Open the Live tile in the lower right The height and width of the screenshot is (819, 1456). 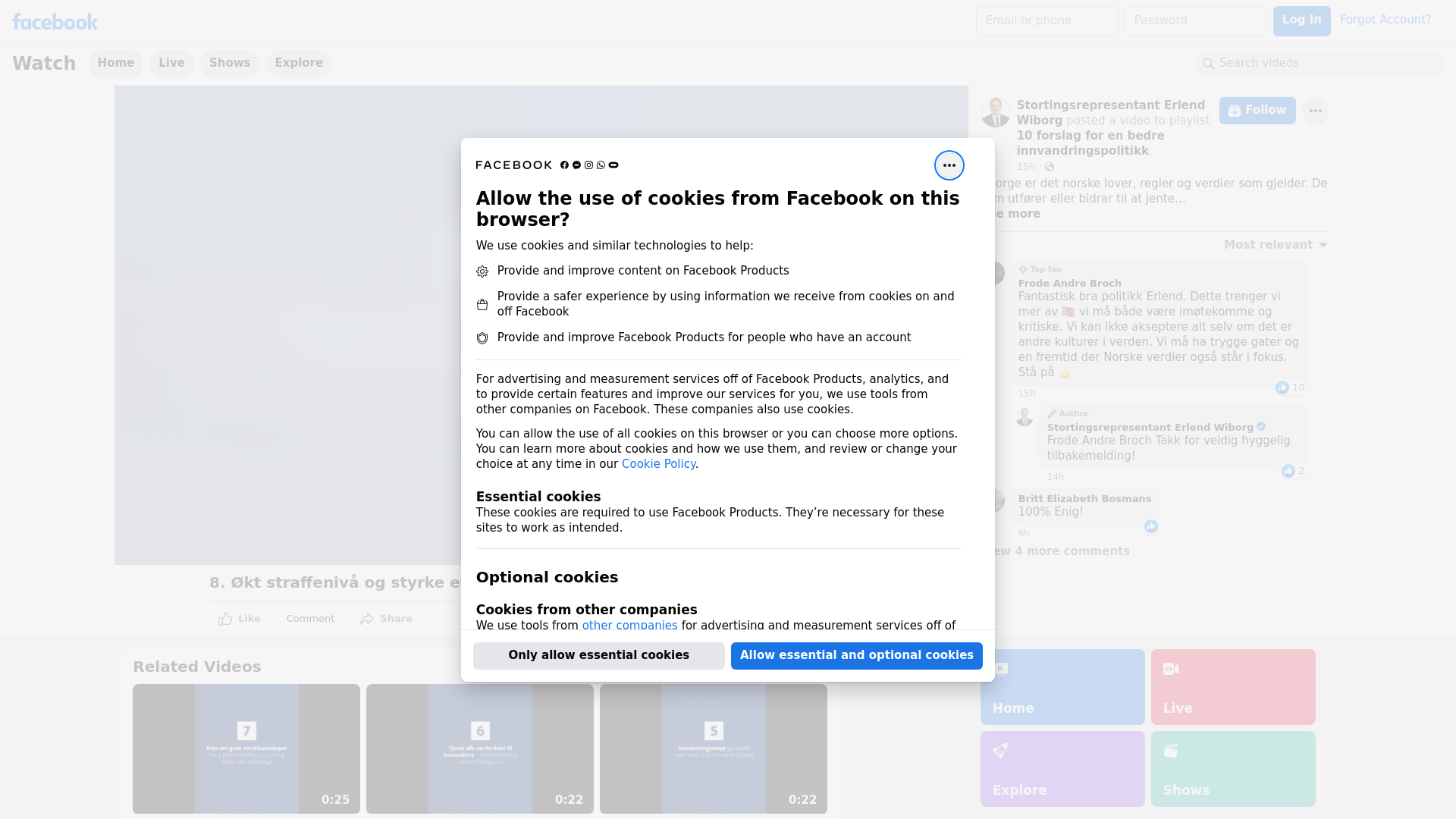pos(1233,687)
